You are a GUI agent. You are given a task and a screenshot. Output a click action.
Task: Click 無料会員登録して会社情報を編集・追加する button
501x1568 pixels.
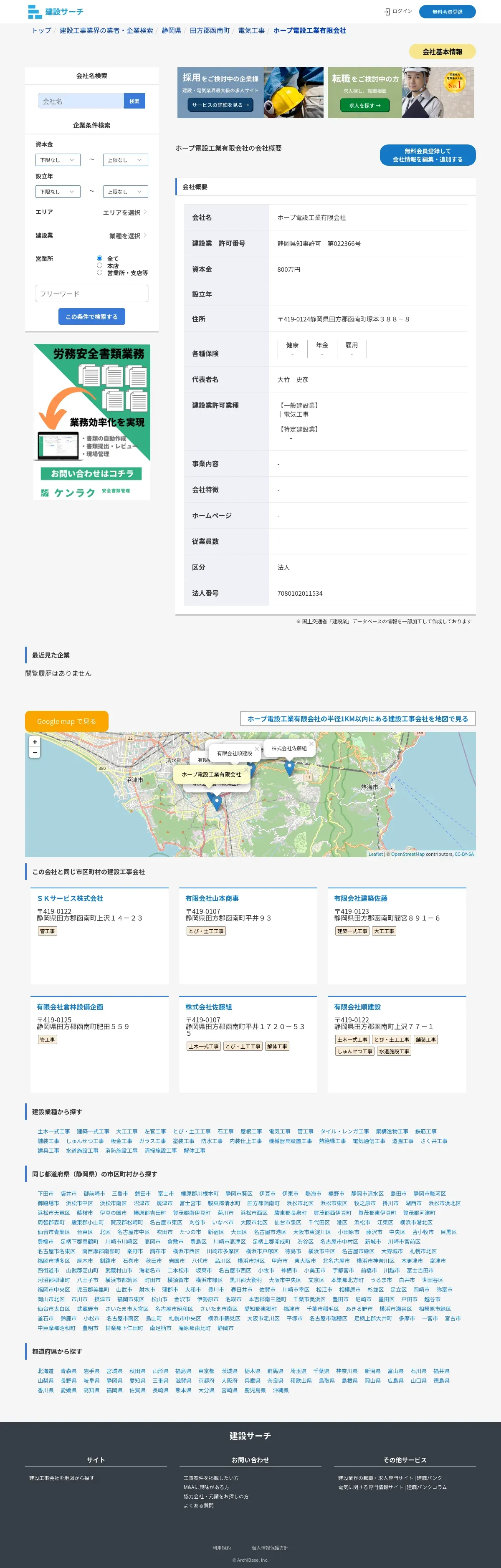point(428,155)
